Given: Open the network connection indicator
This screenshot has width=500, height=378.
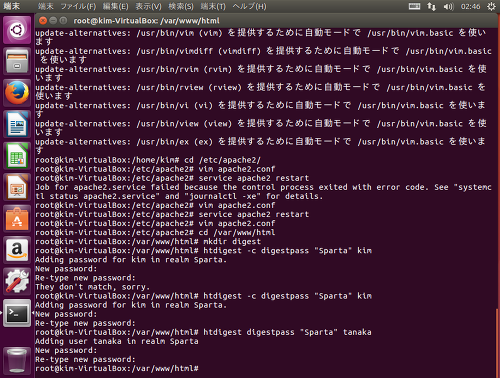Looking at the screenshot, I should point(431,6).
